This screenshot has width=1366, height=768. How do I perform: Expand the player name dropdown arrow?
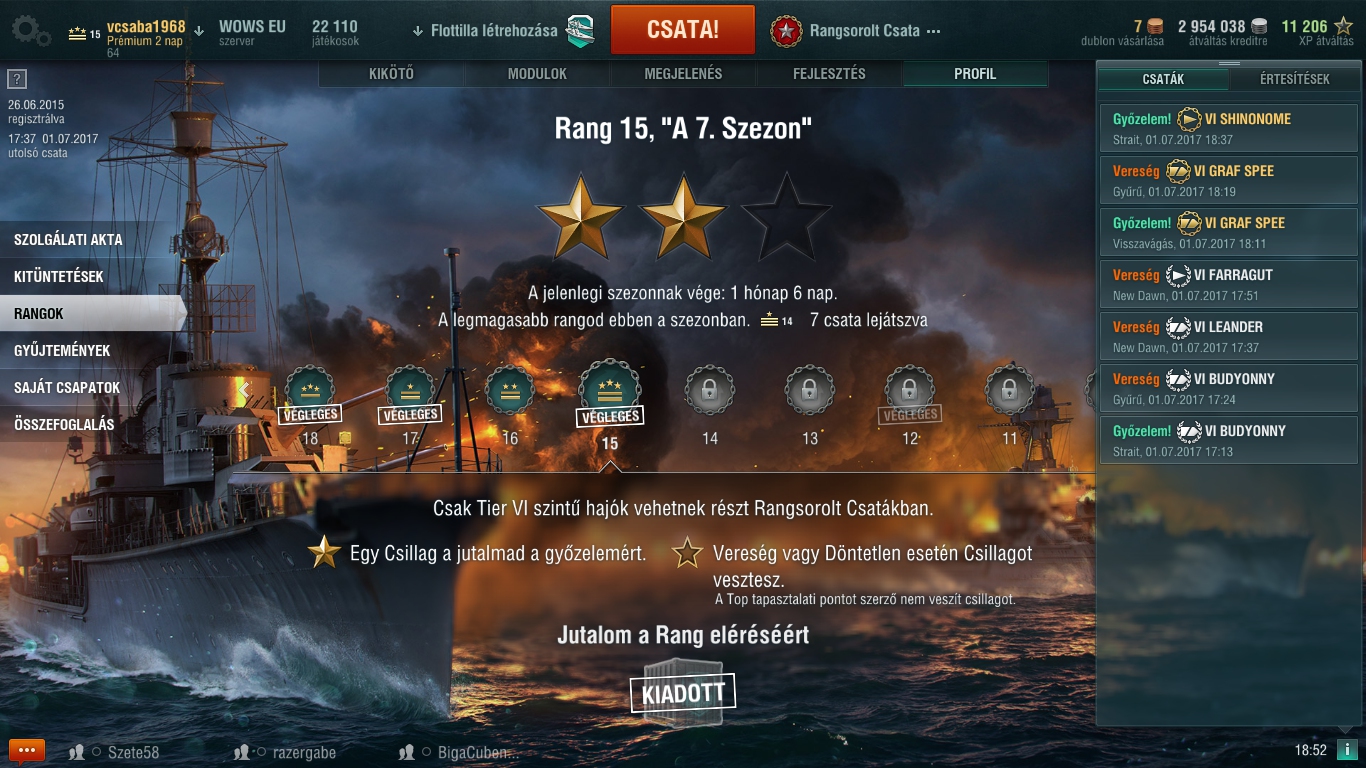(x=199, y=31)
